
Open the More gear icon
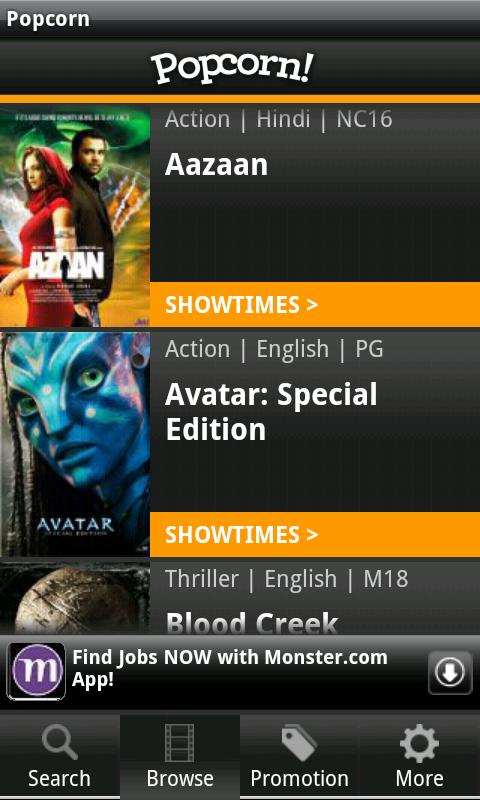pos(419,743)
